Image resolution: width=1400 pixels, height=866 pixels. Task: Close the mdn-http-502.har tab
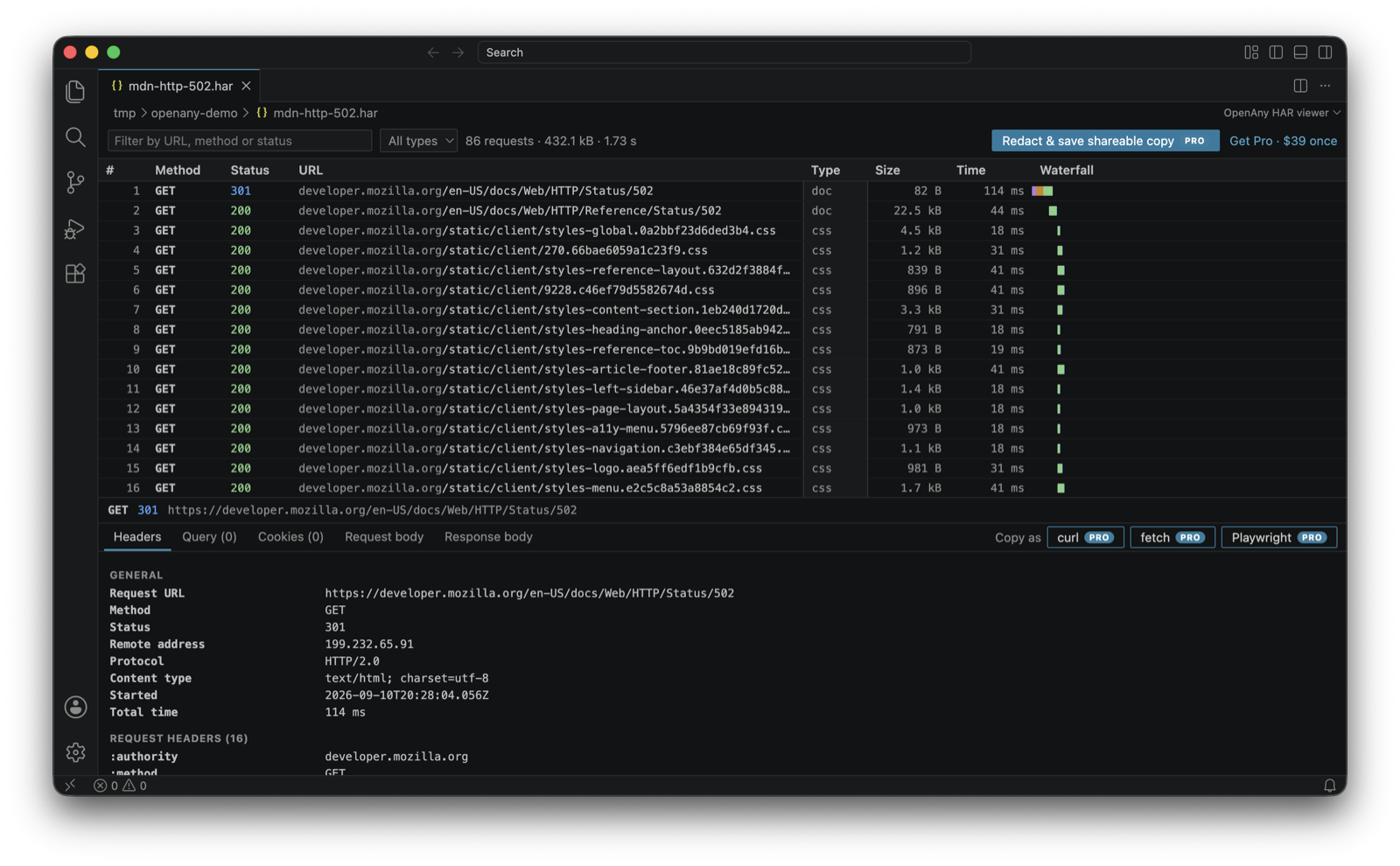point(247,86)
